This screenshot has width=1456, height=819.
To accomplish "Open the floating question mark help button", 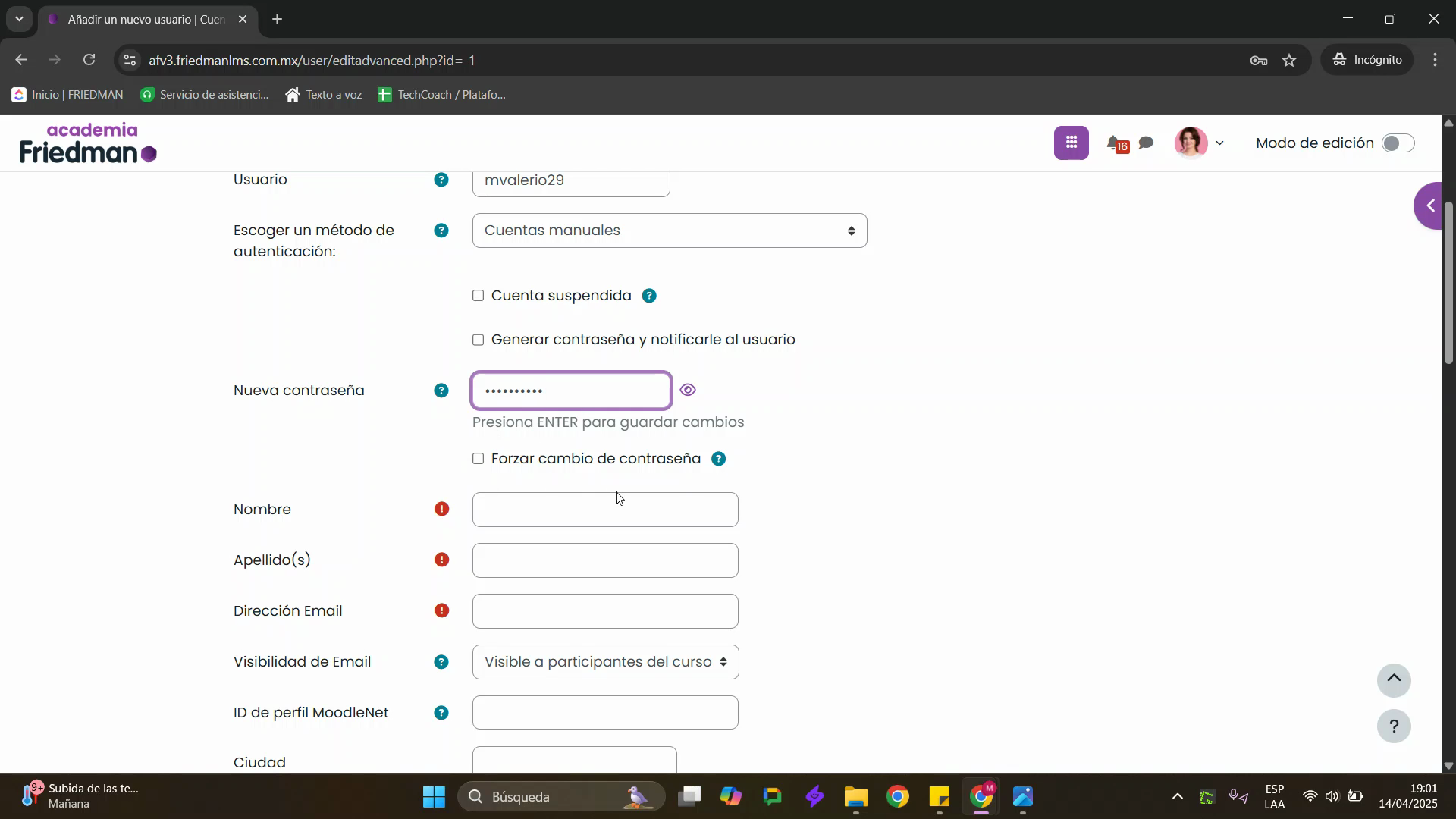I will [1394, 726].
